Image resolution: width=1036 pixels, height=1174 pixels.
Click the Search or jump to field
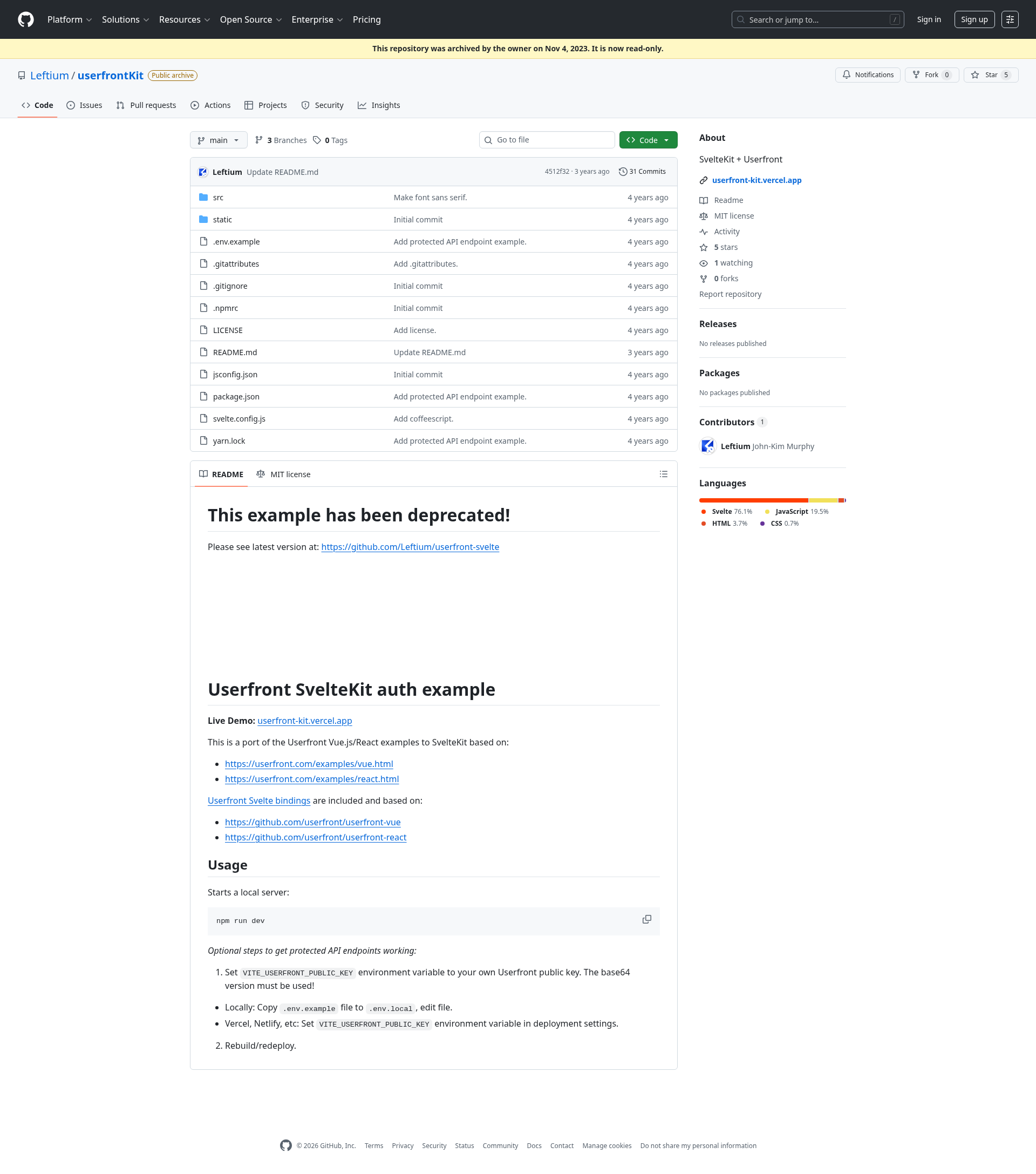coord(817,19)
